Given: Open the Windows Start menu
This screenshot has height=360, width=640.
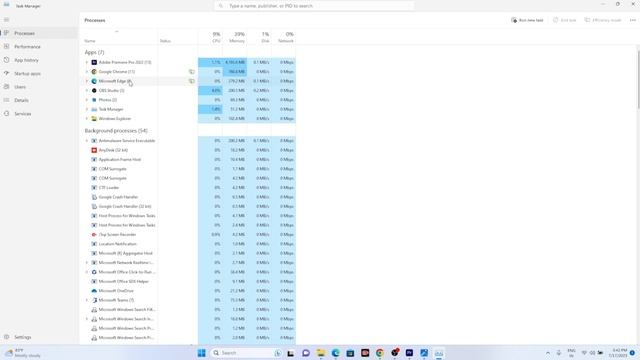Looking at the screenshot, I should pos(202,353).
